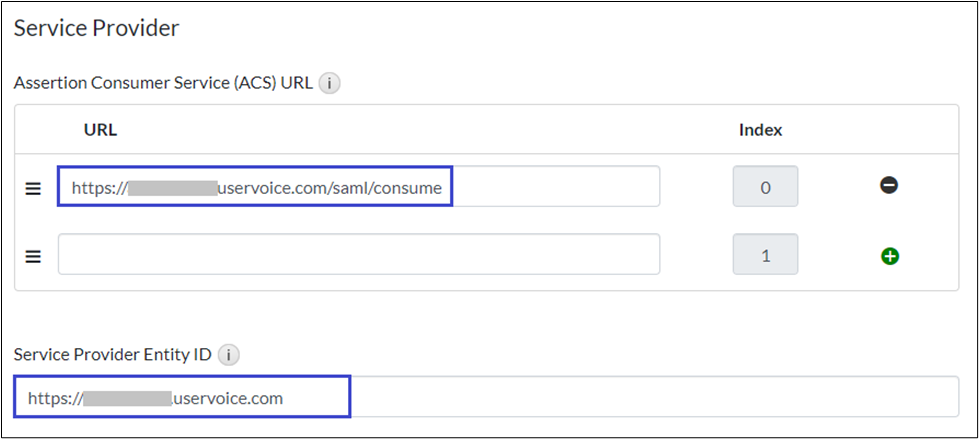The width and height of the screenshot is (979, 439).
Task: Click the drag handle of the empty URL row
Action: (x=33, y=256)
